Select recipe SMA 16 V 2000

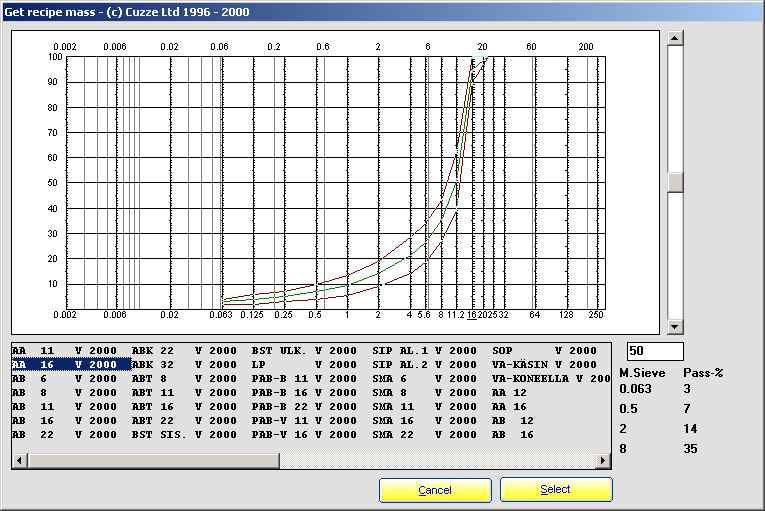(424, 421)
